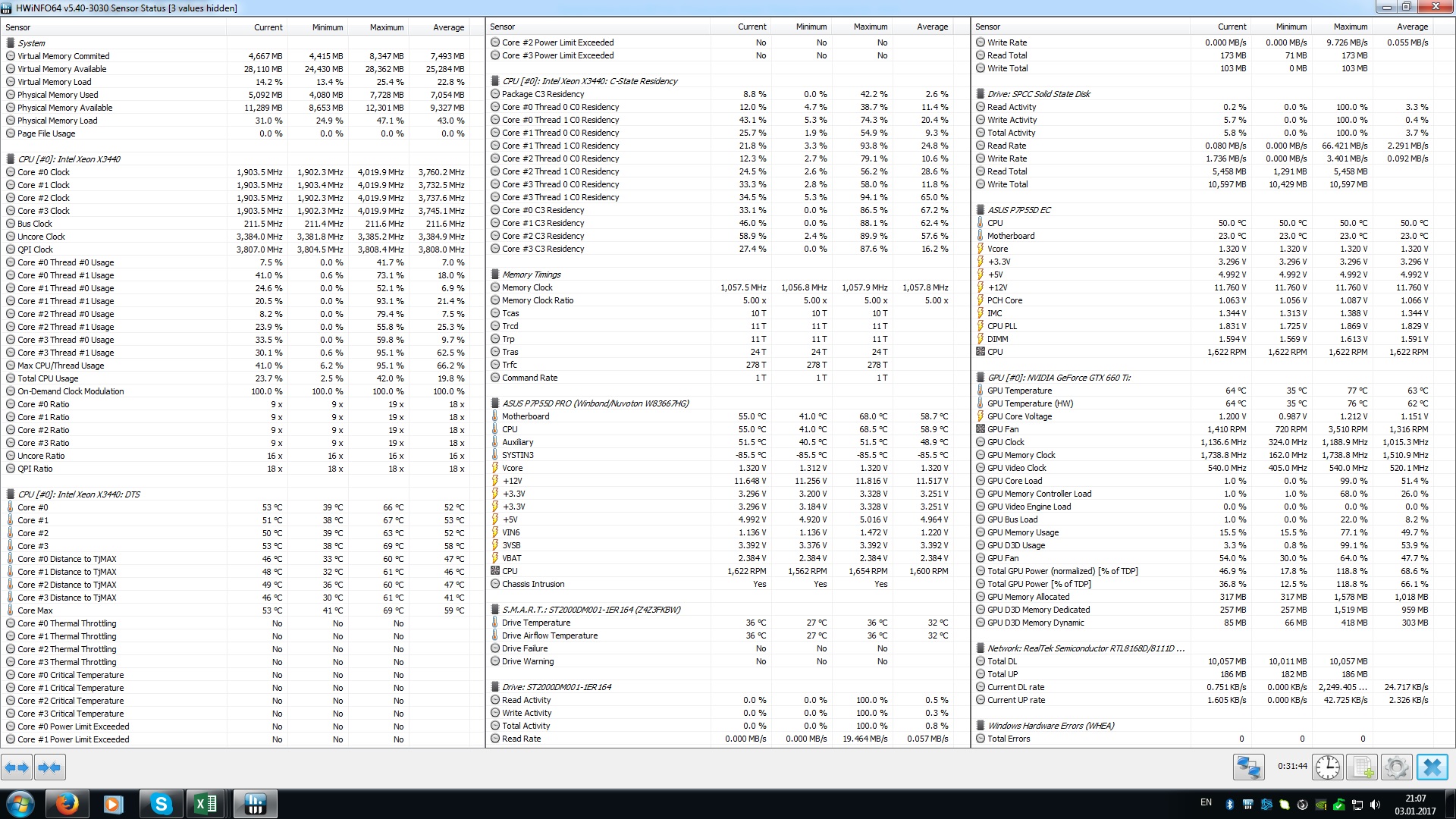
Task: Reset the elapsed timer clock icon
Action: click(x=1328, y=767)
